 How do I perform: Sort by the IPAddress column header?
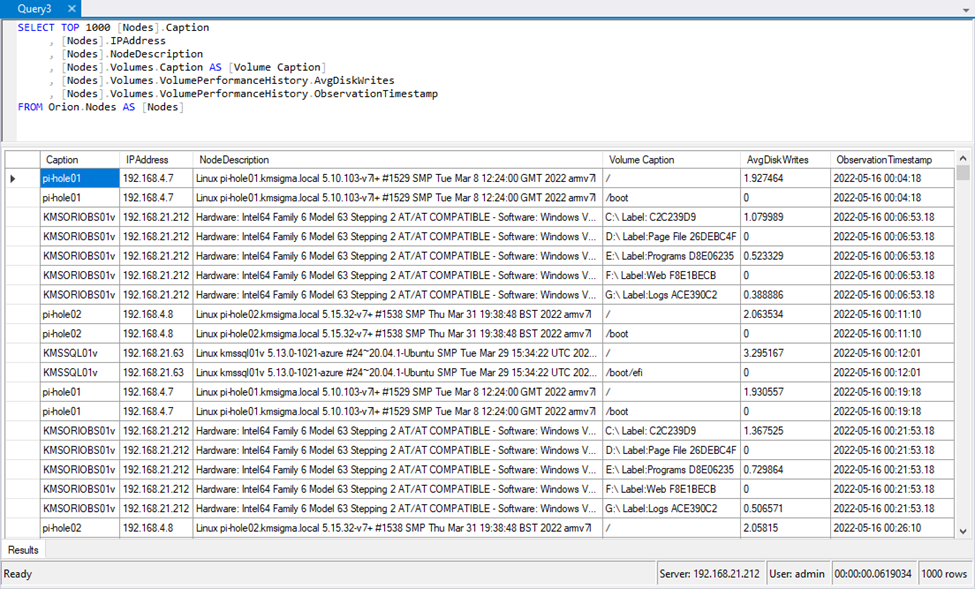(x=156, y=160)
